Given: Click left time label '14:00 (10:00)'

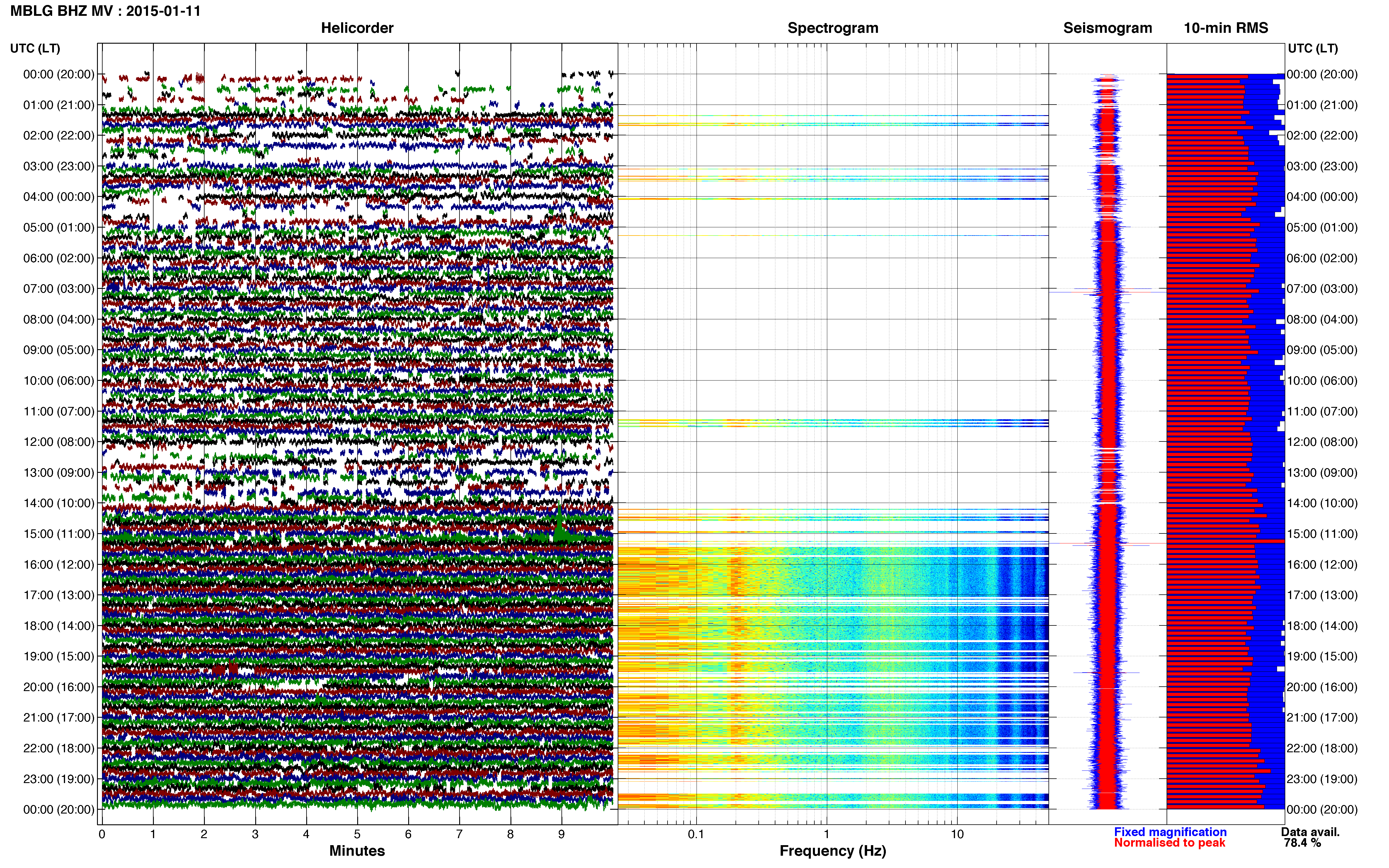Looking at the screenshot, I should (59, 503).
